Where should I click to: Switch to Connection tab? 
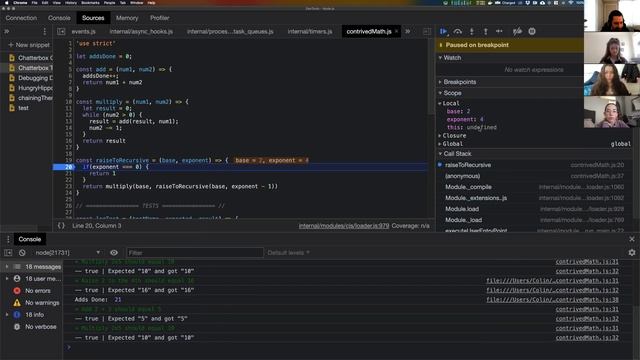pos(21,18)
